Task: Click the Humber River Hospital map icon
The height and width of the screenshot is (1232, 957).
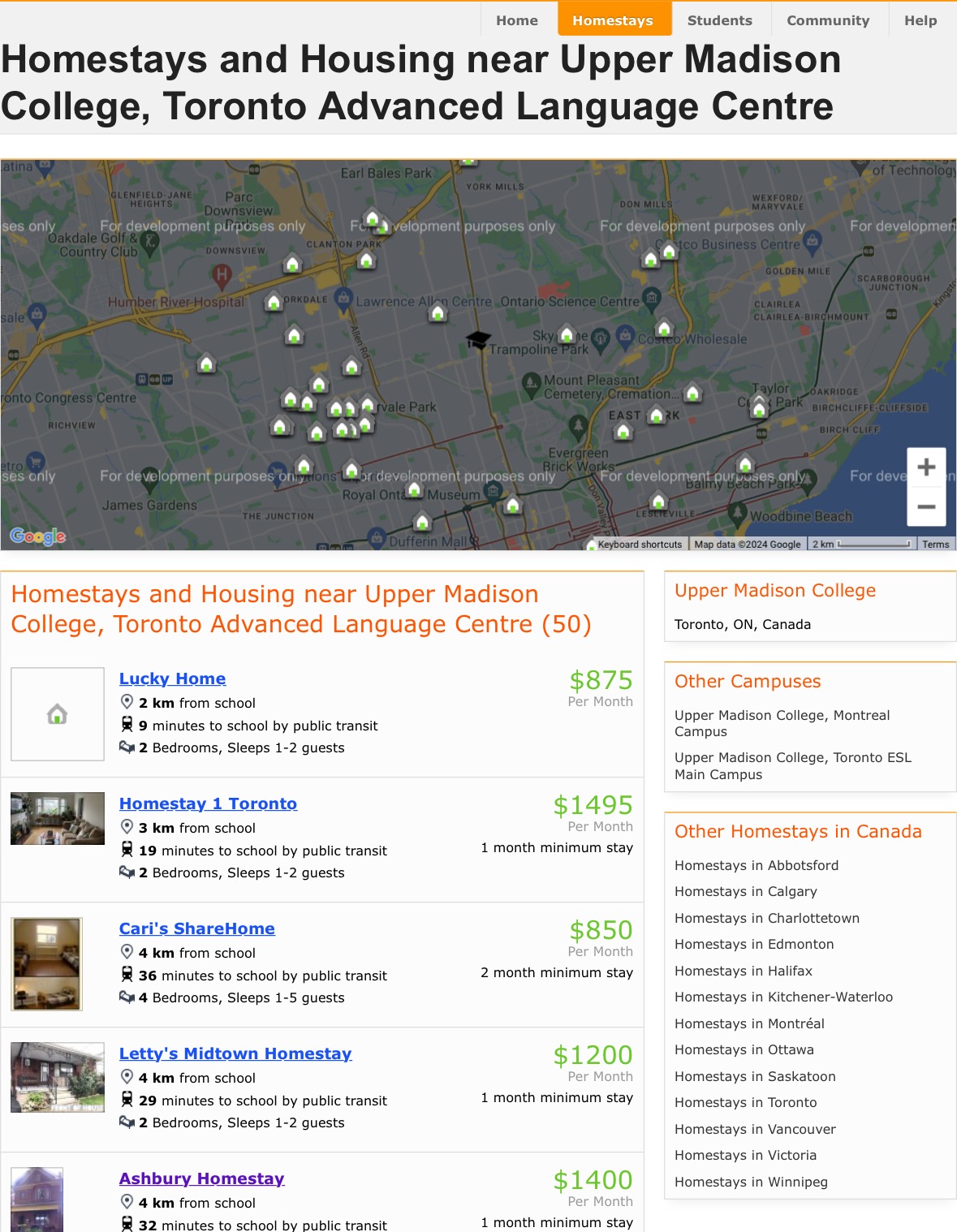Action: [222, 276]
